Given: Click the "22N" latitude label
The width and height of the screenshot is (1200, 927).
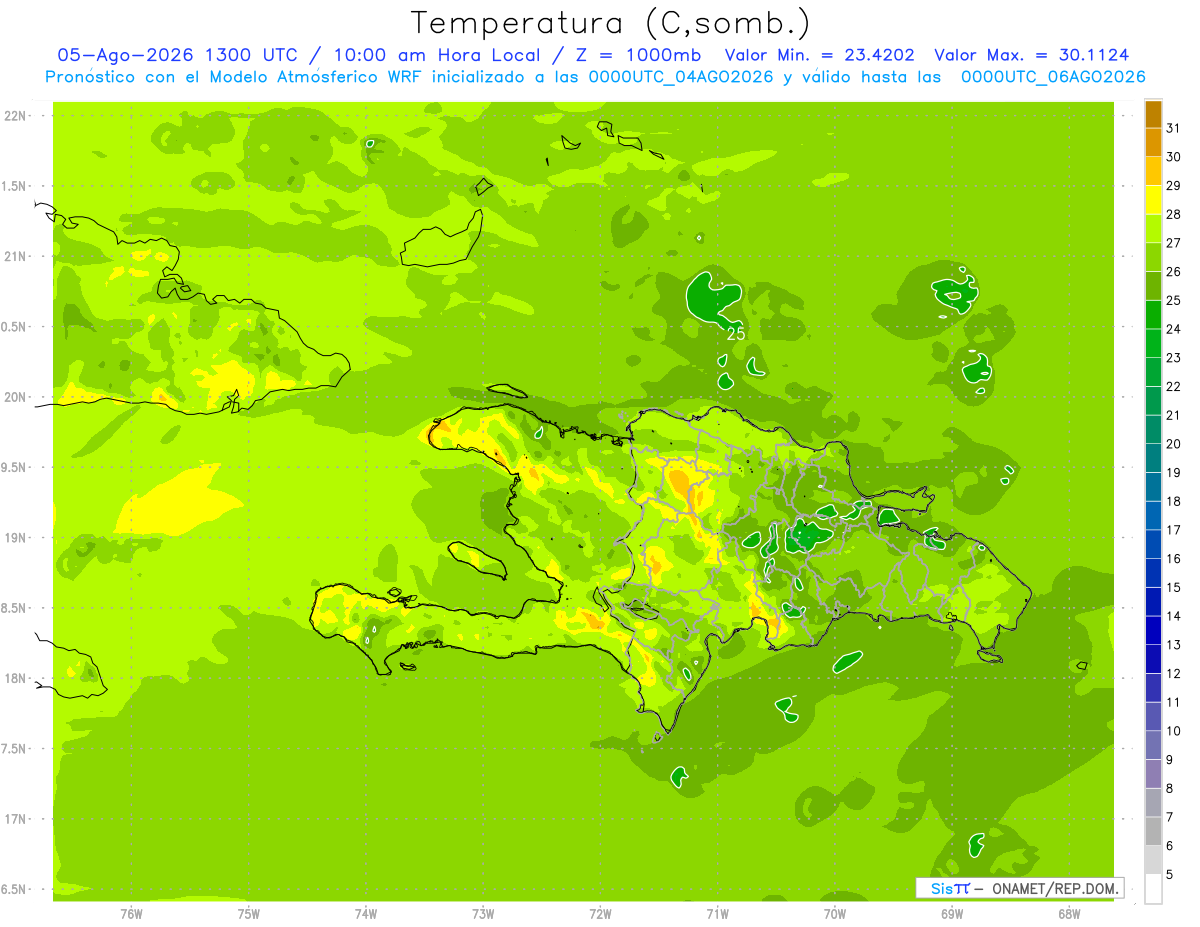Looking at the screenshot, I should click(x=16, y=116).
